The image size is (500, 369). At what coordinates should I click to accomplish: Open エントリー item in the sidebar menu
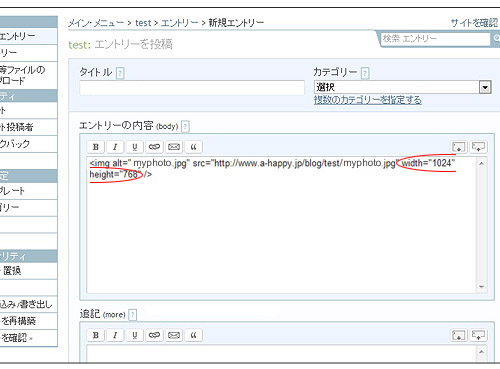click(x=28, y=36)
